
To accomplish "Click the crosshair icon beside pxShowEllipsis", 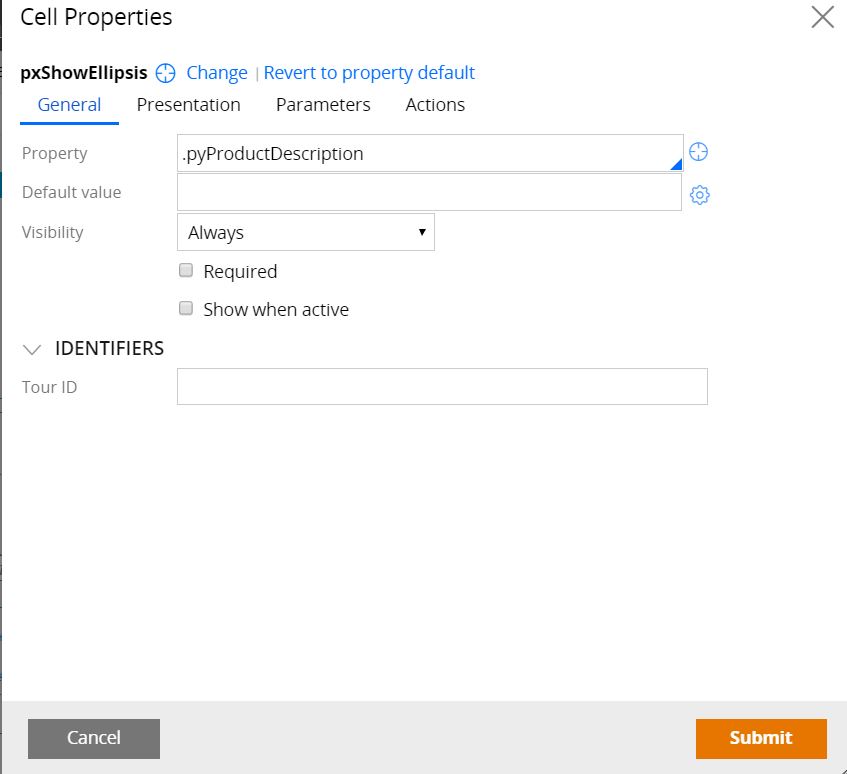I will 165,73.
